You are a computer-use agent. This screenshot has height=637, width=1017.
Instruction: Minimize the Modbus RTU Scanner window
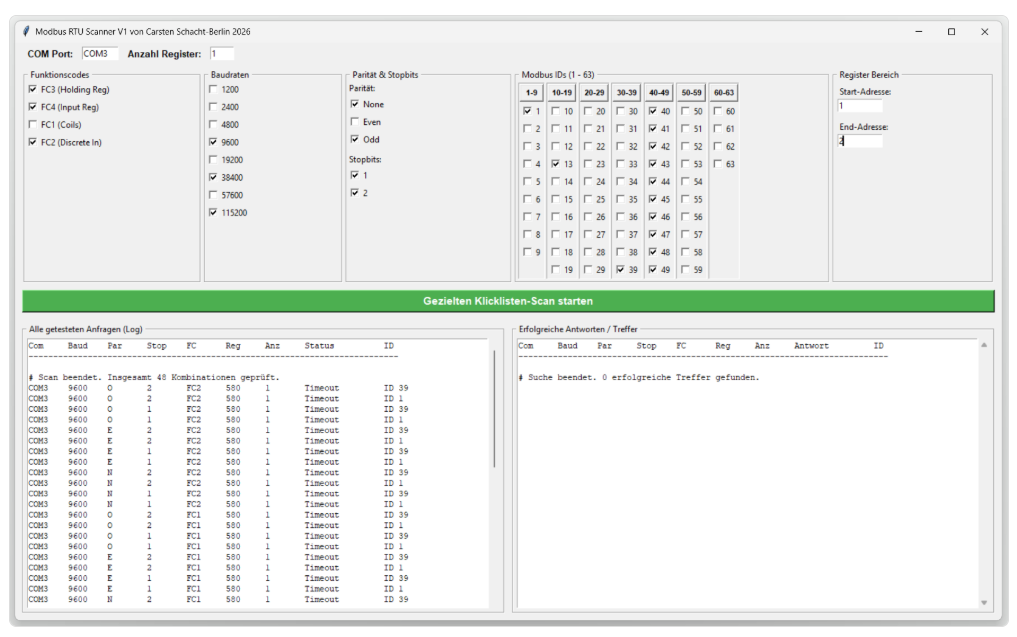pos(918,31)
